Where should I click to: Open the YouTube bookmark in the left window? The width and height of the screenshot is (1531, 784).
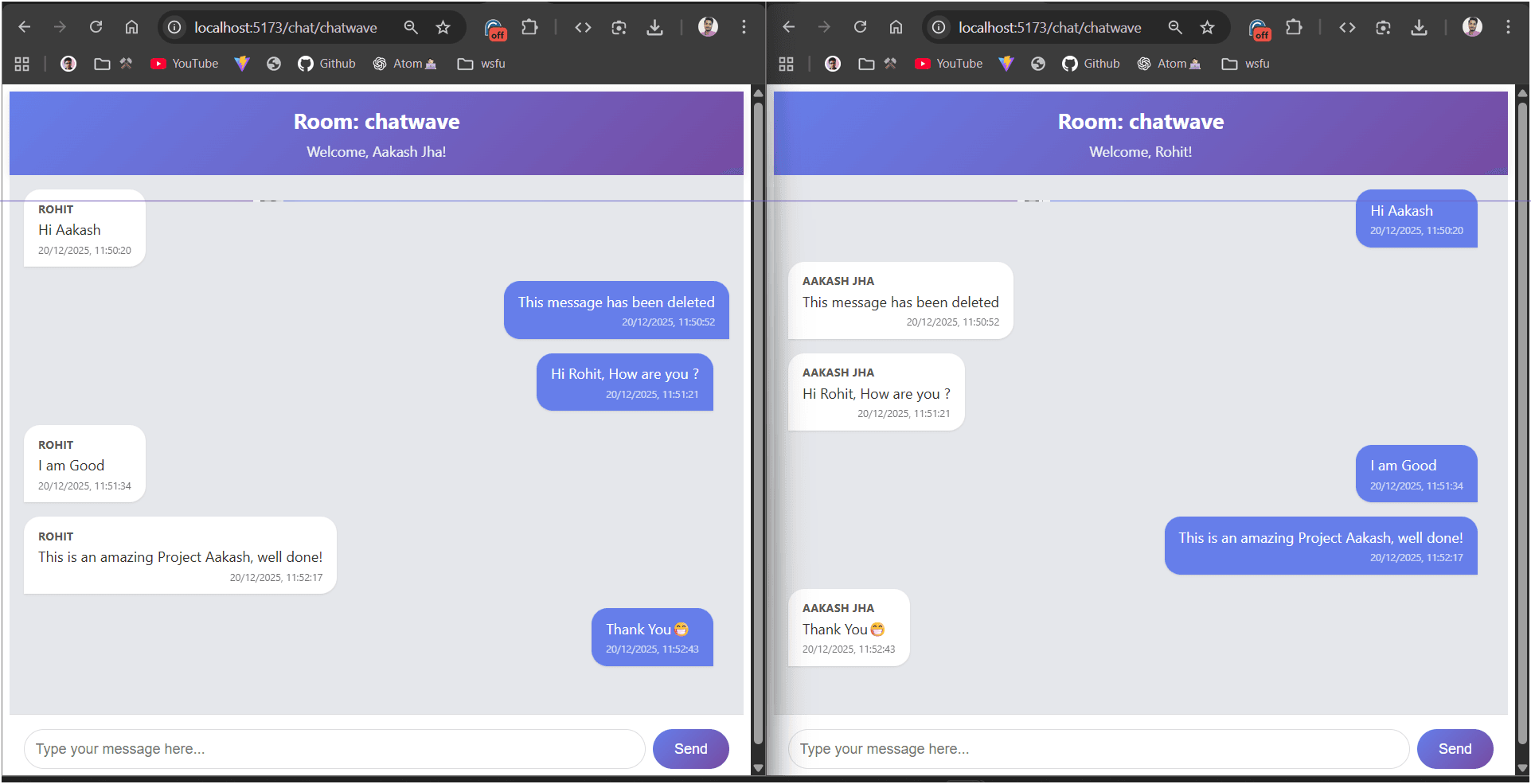click(x=184, y=64)
